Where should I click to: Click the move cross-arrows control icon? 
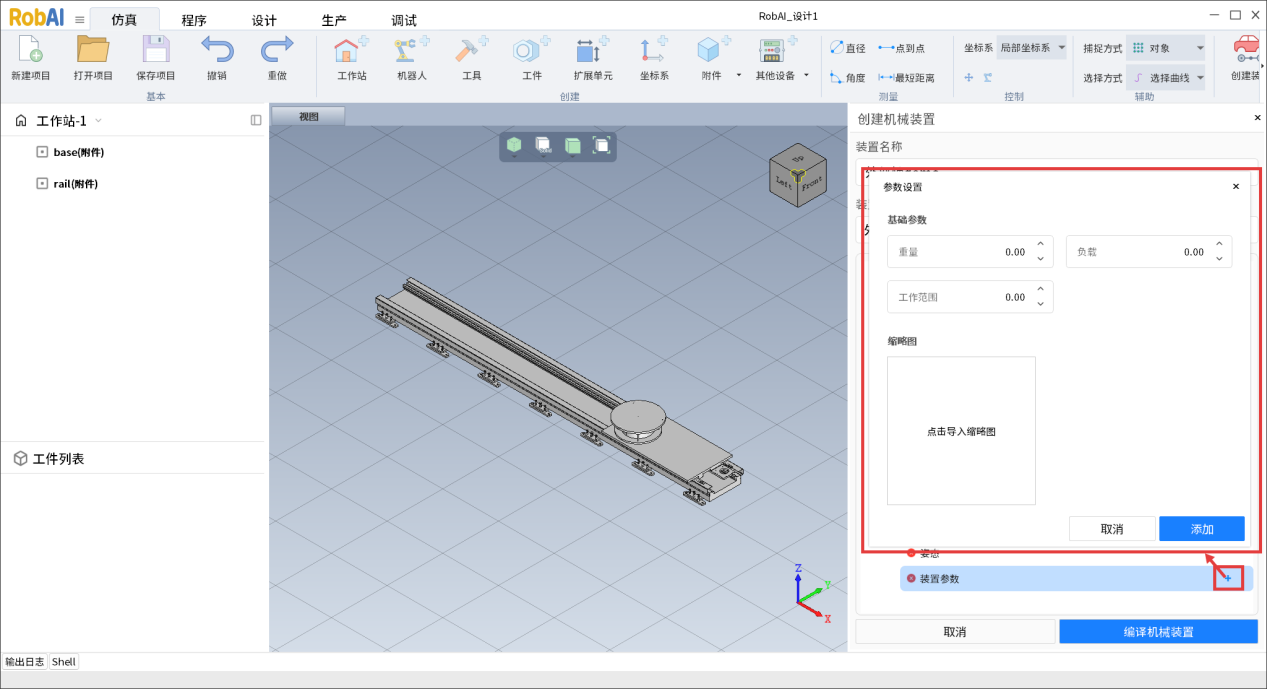969,77
